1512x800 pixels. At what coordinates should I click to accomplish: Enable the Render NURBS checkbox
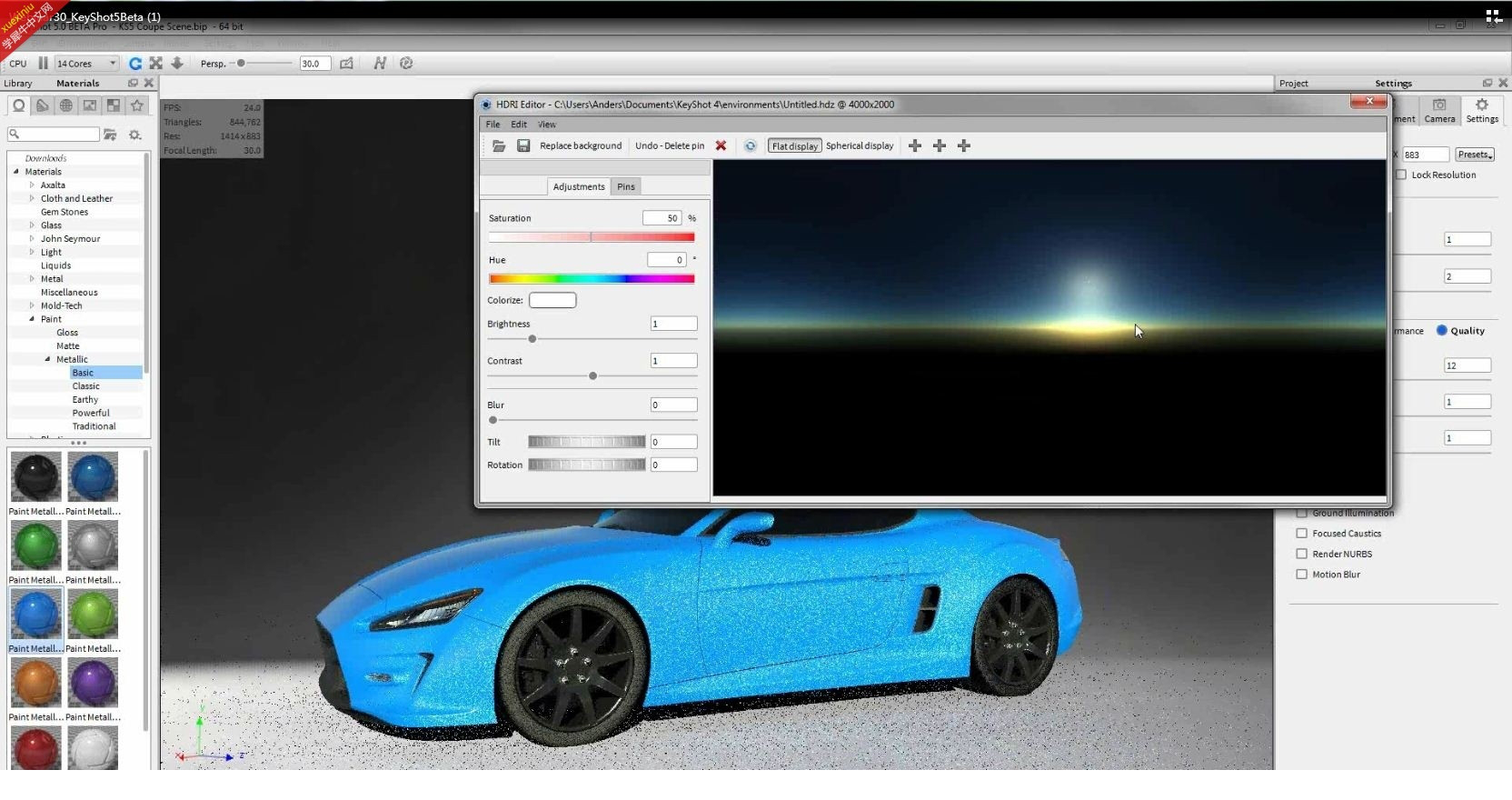point(1301,554)
